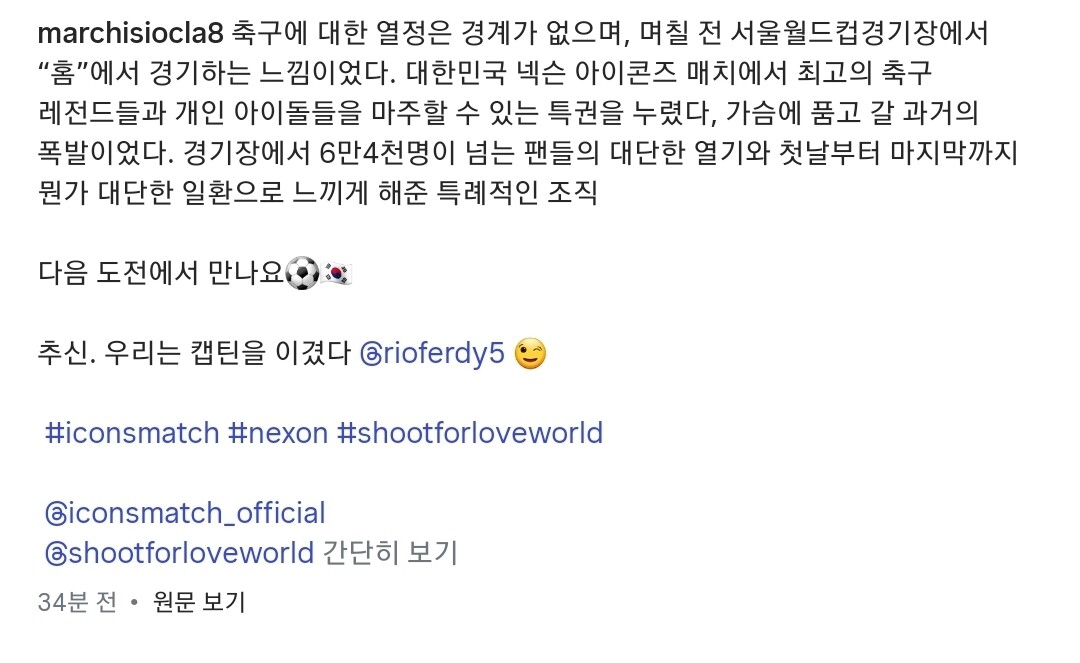The height and width of the screenshot is (663, 1080).
Task: Open the #nexon hashtag
Action: coord(278,434)
